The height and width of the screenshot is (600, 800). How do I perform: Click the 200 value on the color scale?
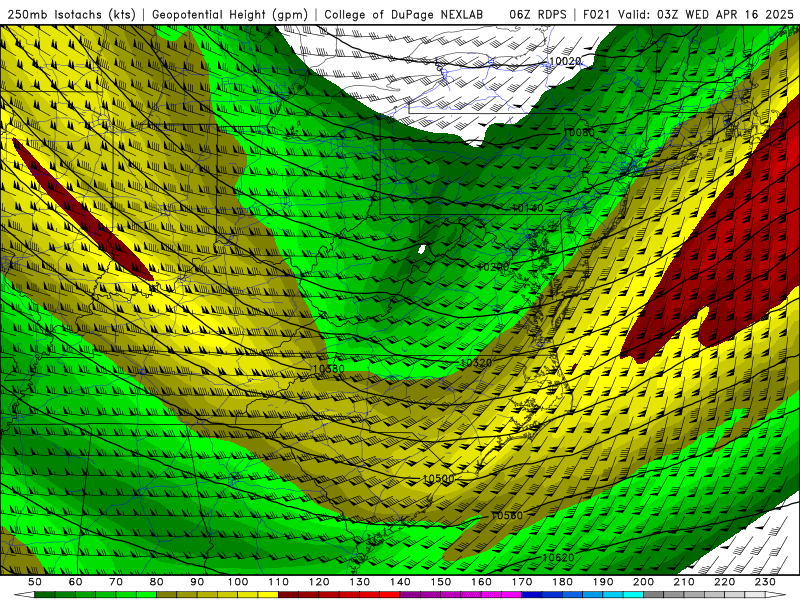click(x=644, y=582)
